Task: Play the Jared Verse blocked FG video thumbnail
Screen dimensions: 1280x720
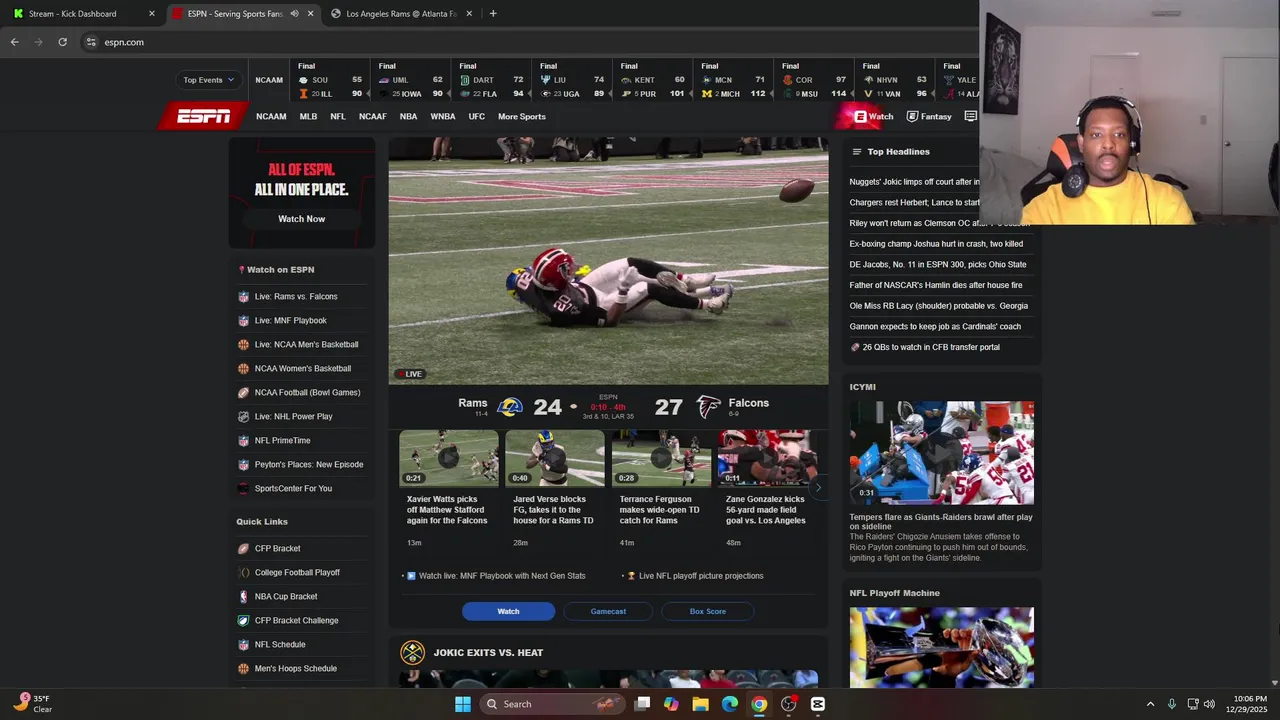Action: [555, 458]
